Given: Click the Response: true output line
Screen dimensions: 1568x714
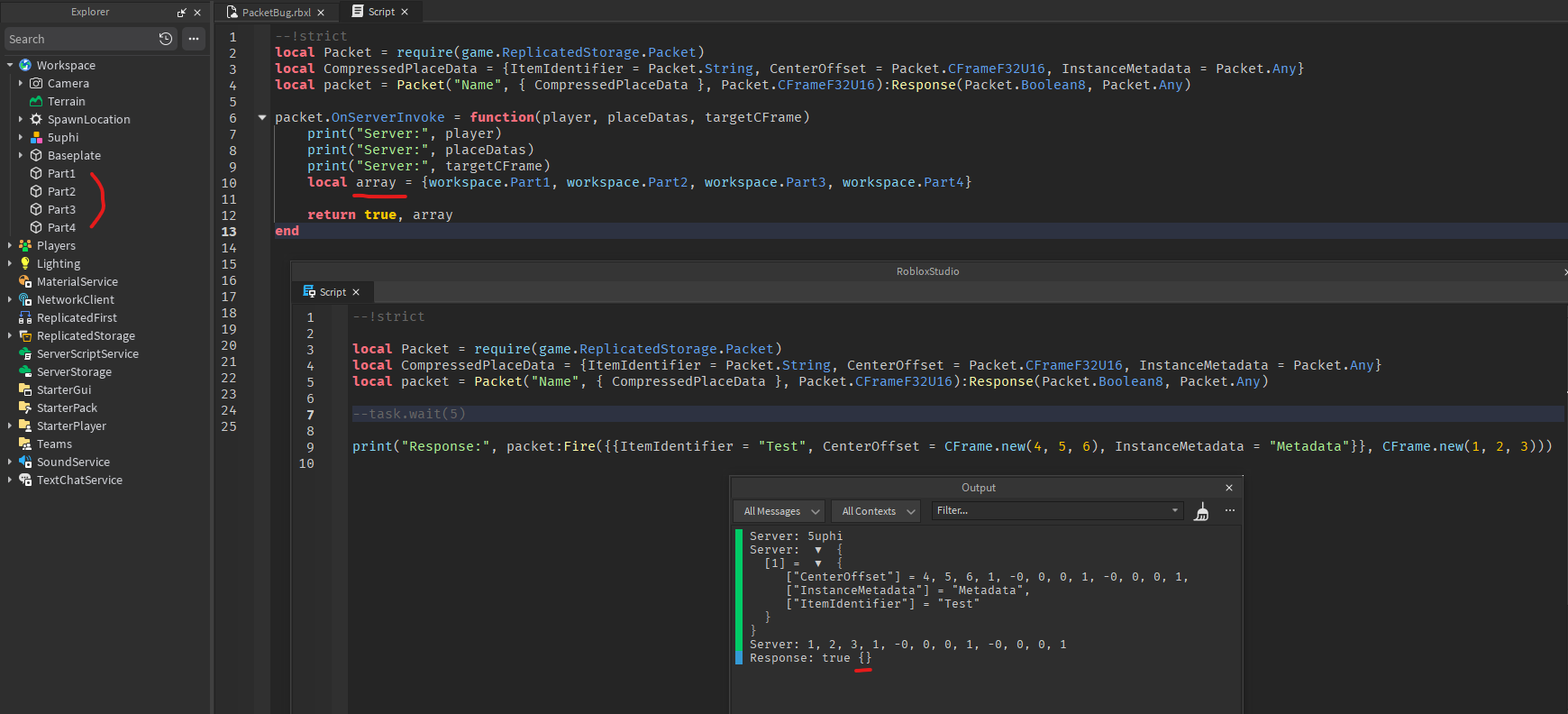Looking at the screenshot, I should 810,658.
